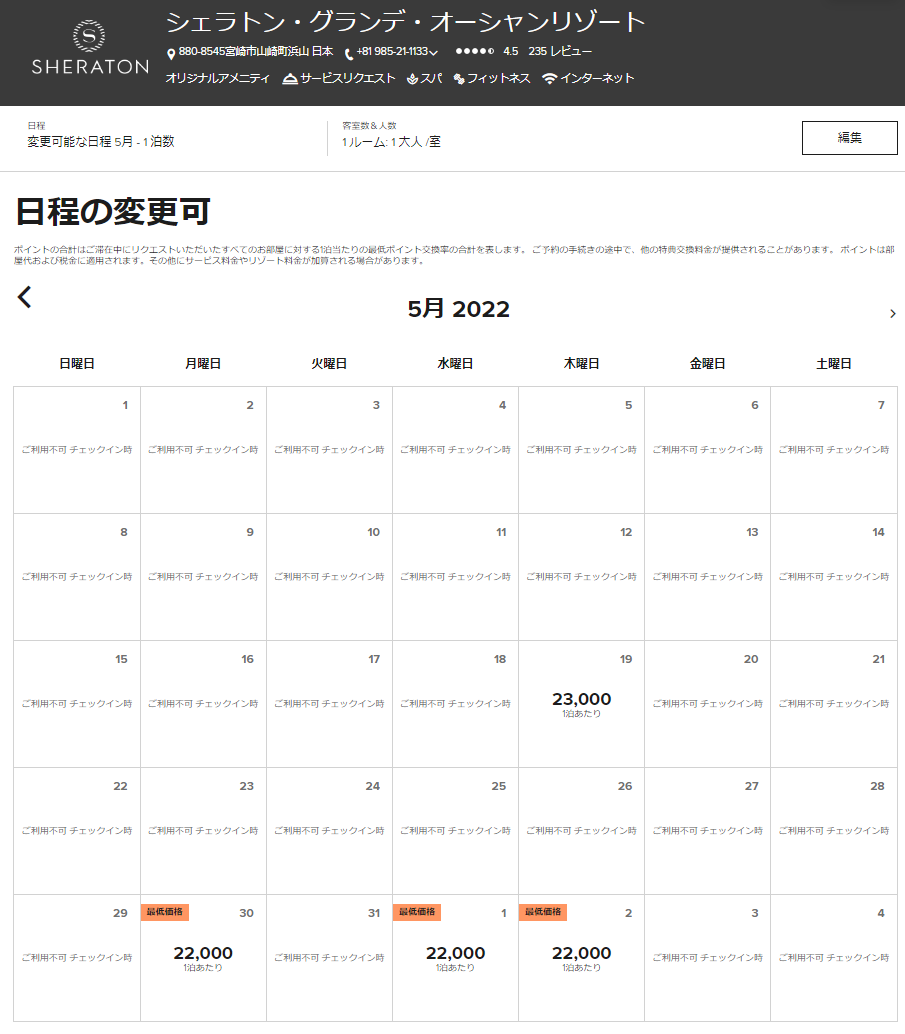
Task: Click the 編集 edit button
Action: click(x=849, y=138)
